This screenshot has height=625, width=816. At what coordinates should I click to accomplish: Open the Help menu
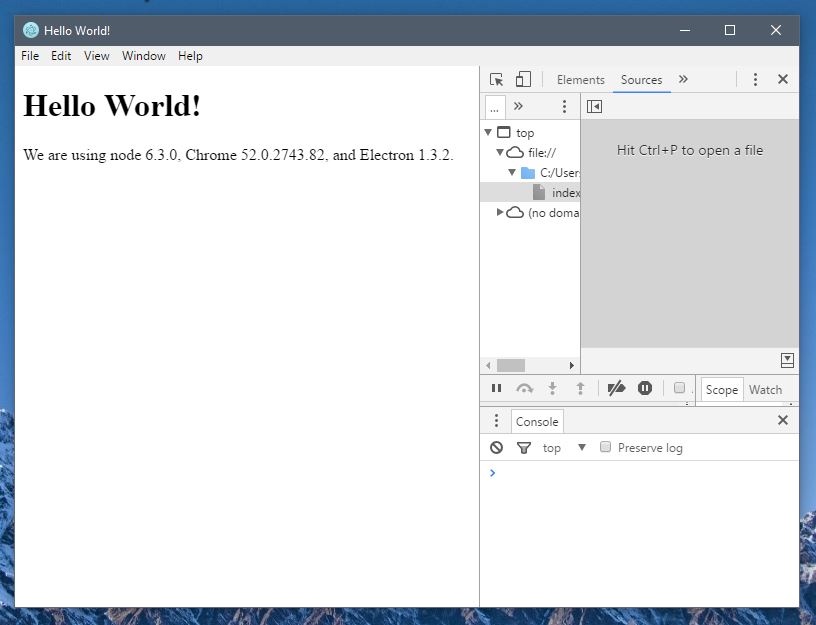click(190, 56)
